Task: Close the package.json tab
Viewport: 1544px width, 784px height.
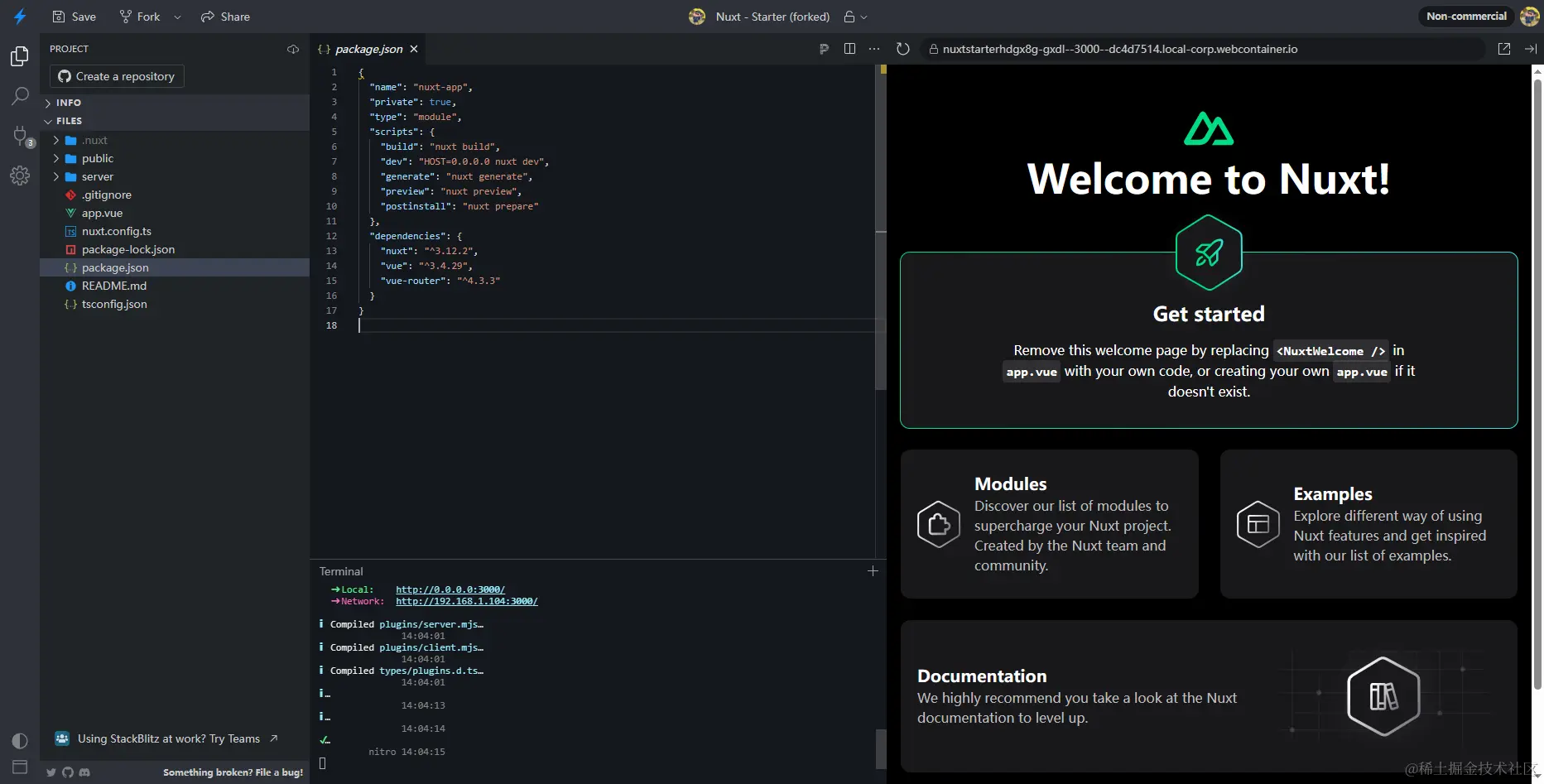Action: 414,49
